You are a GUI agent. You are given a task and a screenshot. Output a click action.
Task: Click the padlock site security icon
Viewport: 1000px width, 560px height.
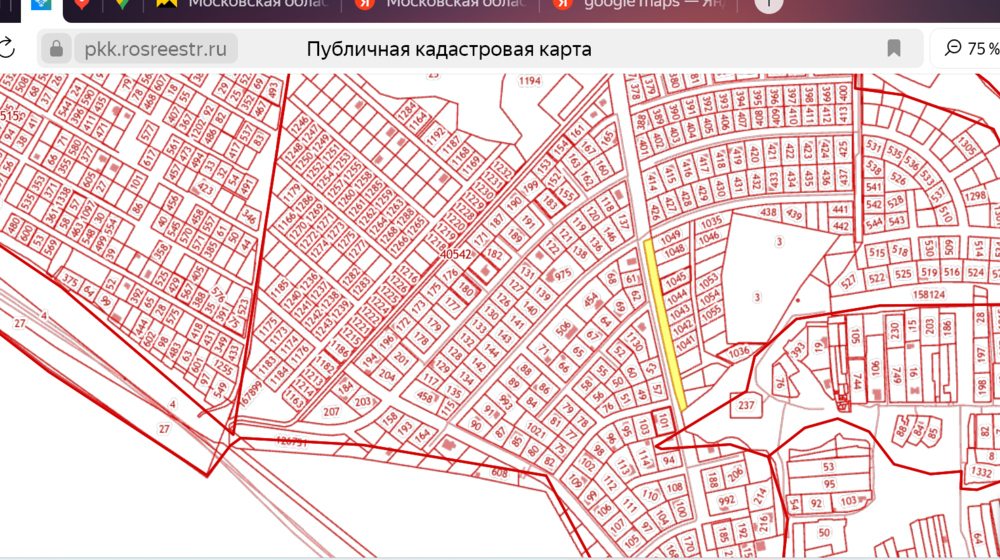(x=56, y=49)
